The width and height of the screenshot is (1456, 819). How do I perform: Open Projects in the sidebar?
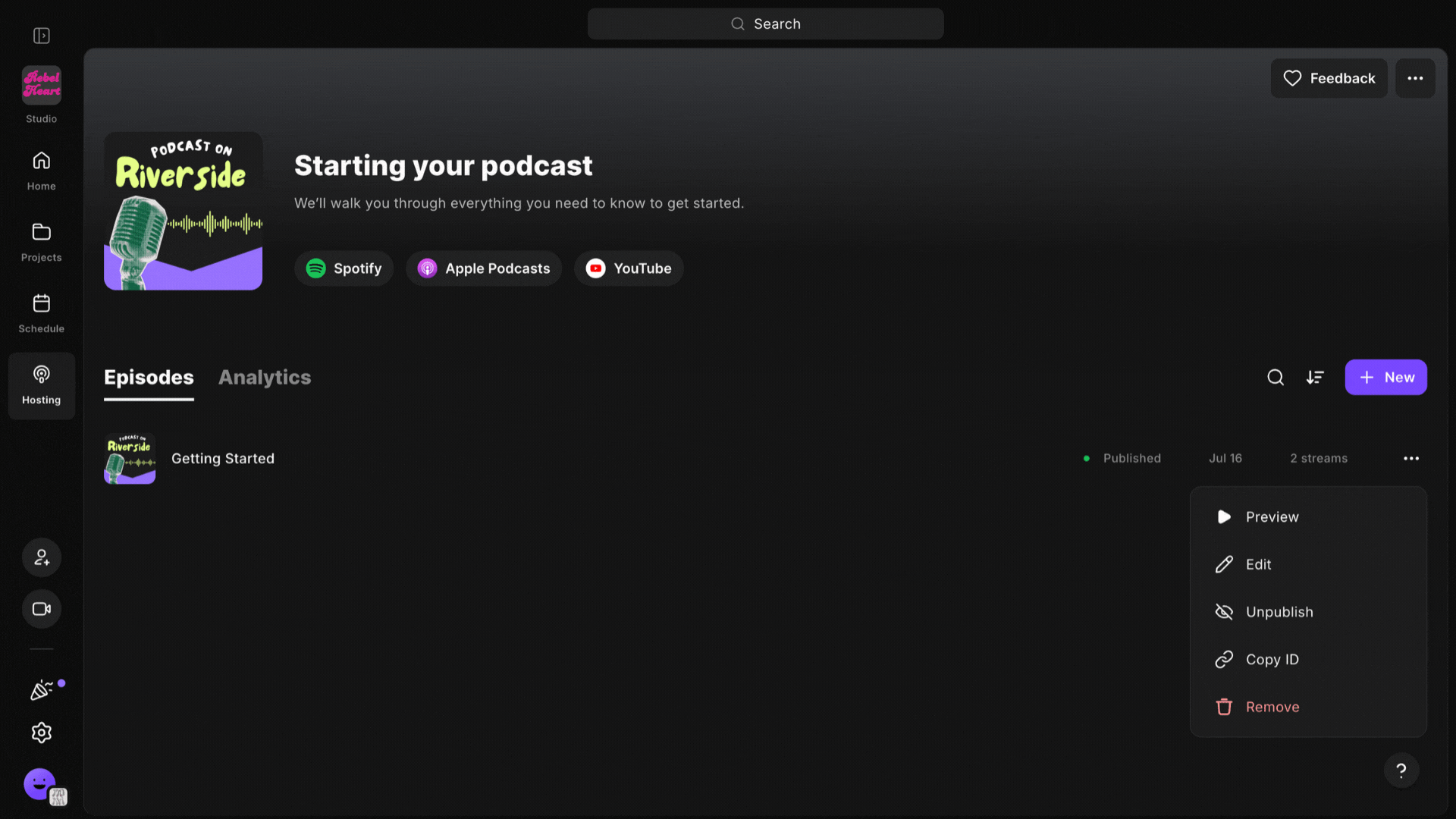[42, 242]
